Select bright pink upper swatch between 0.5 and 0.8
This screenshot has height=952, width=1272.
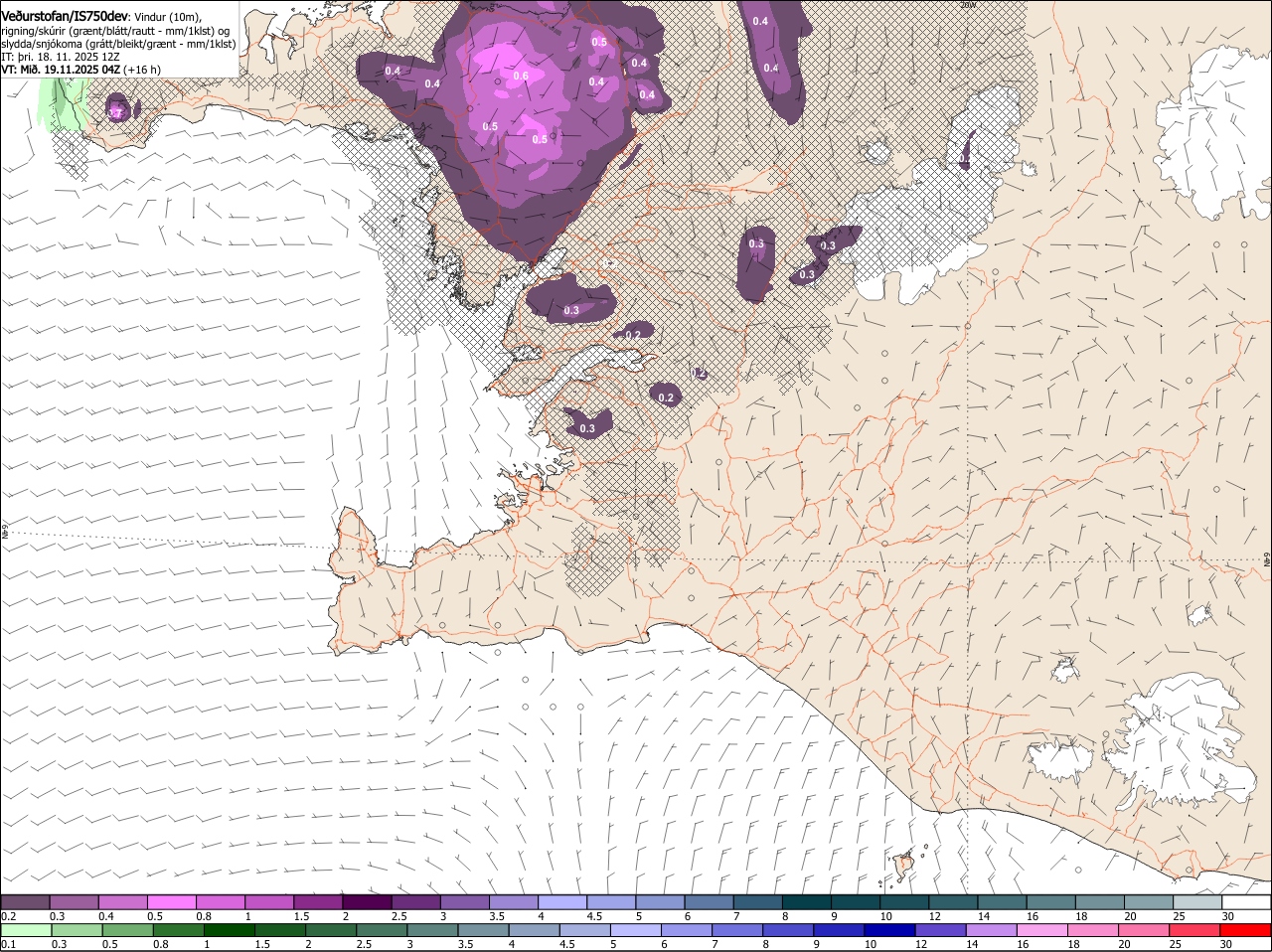[172, 902]
